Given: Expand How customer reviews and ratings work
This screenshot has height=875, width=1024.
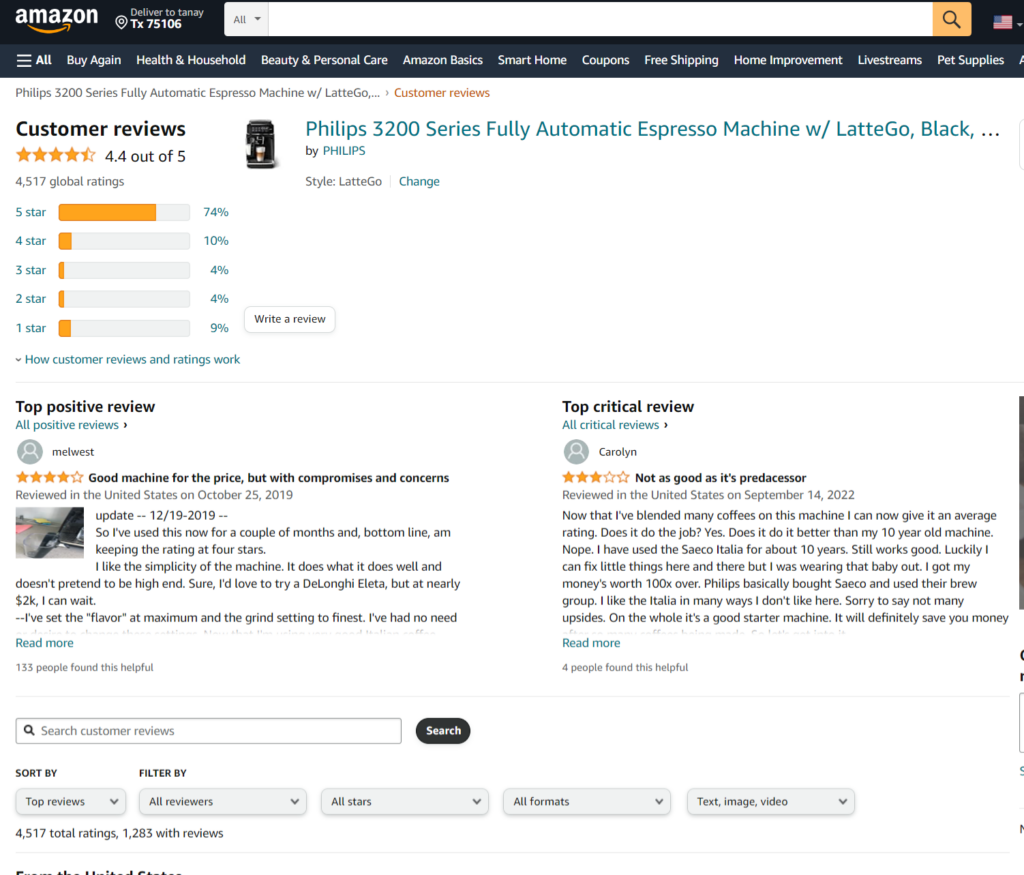Looking at the screenshot, I should pyautogui.click(x=128, y=360).
